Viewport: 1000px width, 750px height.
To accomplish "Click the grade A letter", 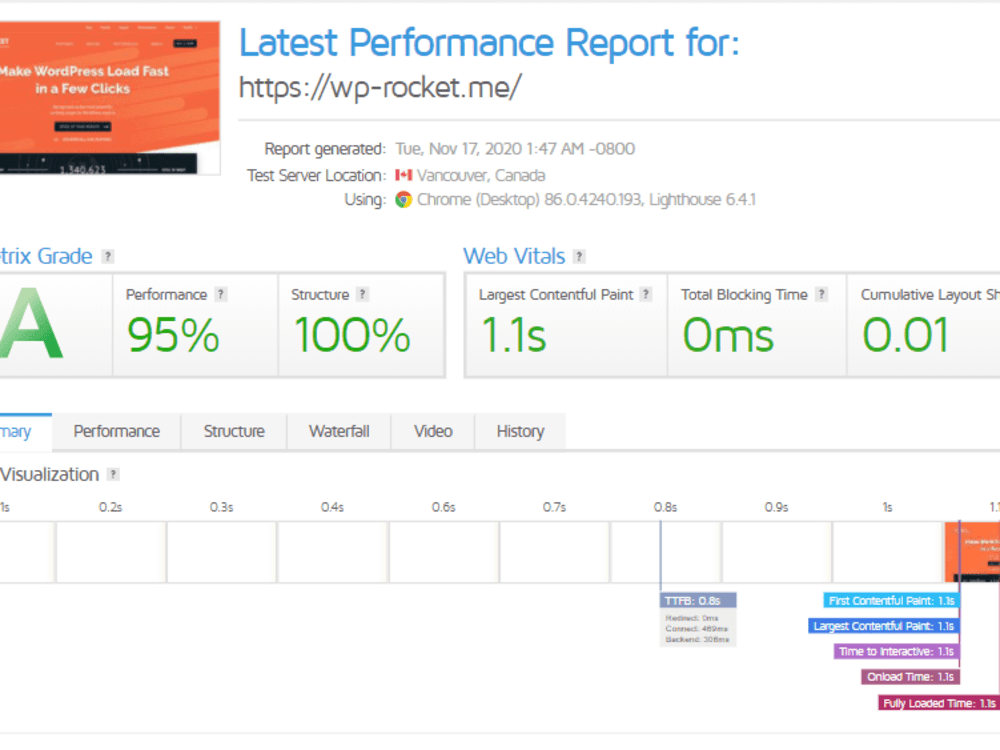I will click(x=32, y=323).
